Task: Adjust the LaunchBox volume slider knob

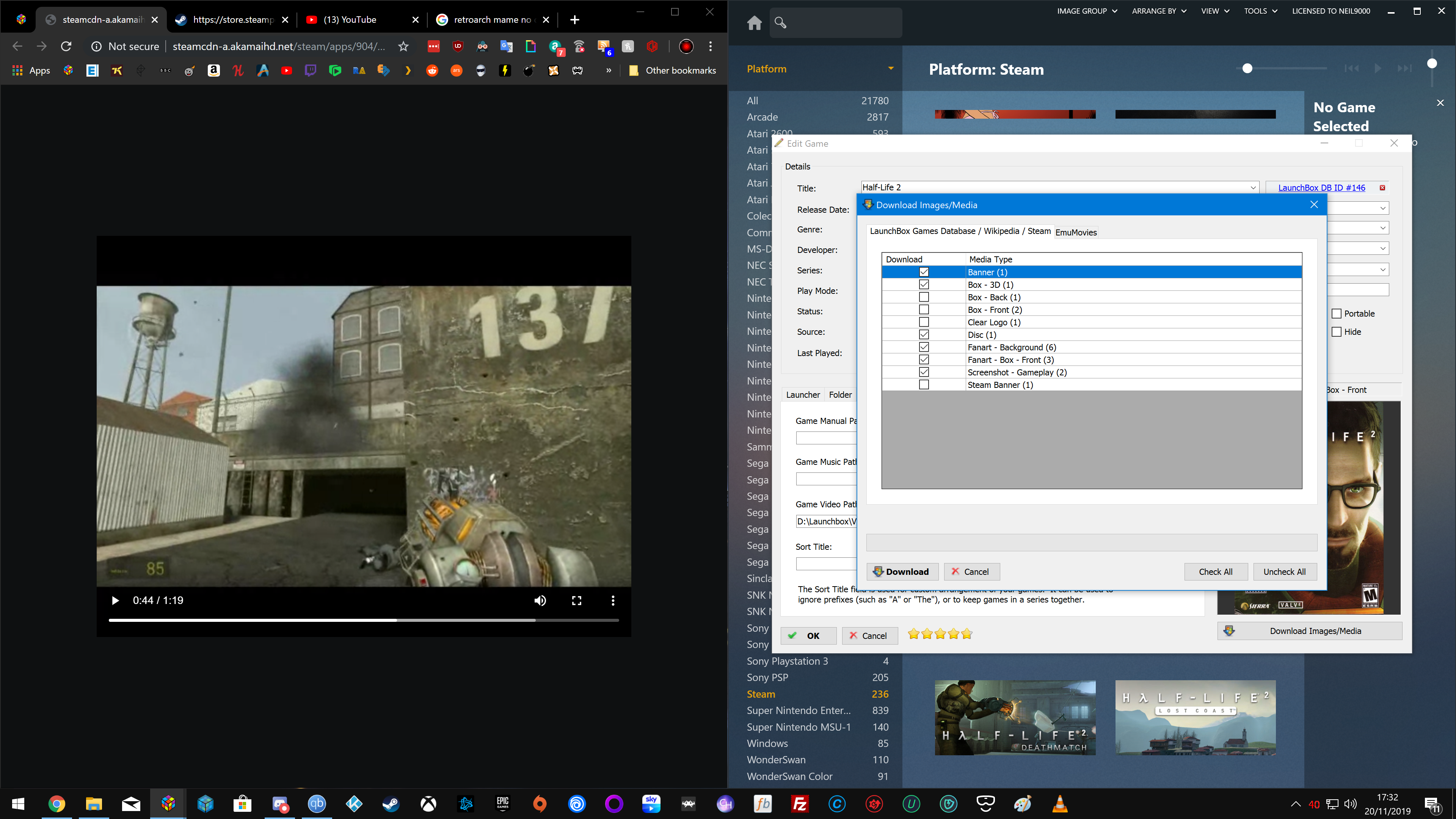Action: click(x=1432, y=63)
